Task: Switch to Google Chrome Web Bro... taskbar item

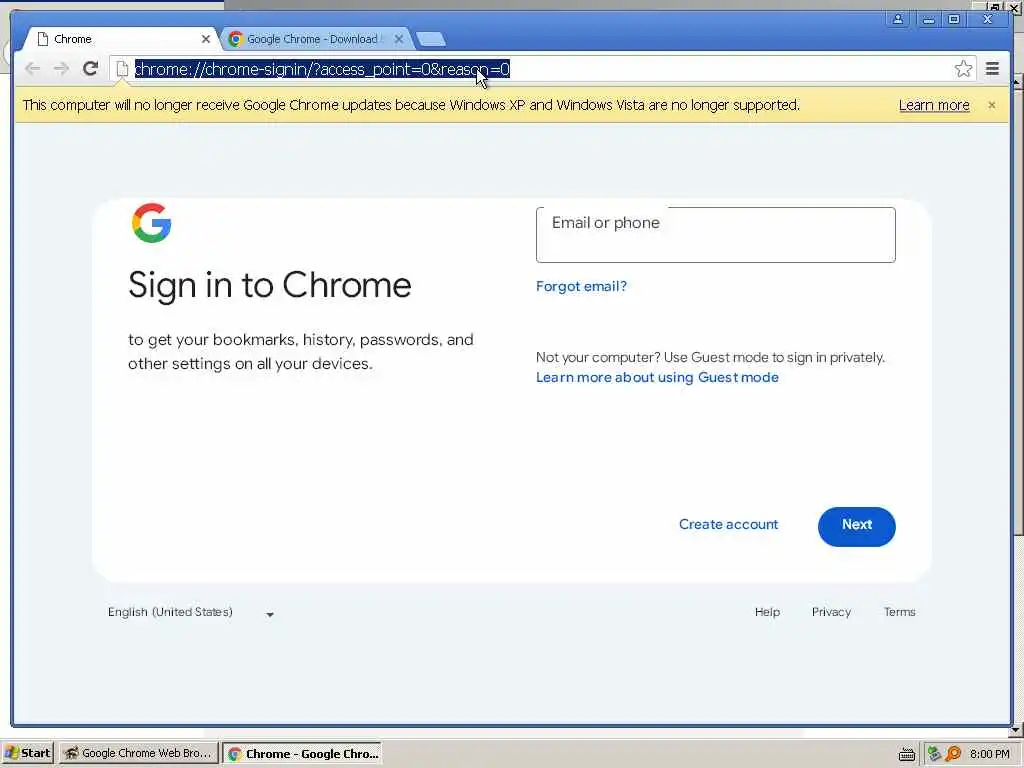Action: click(138, 753)
